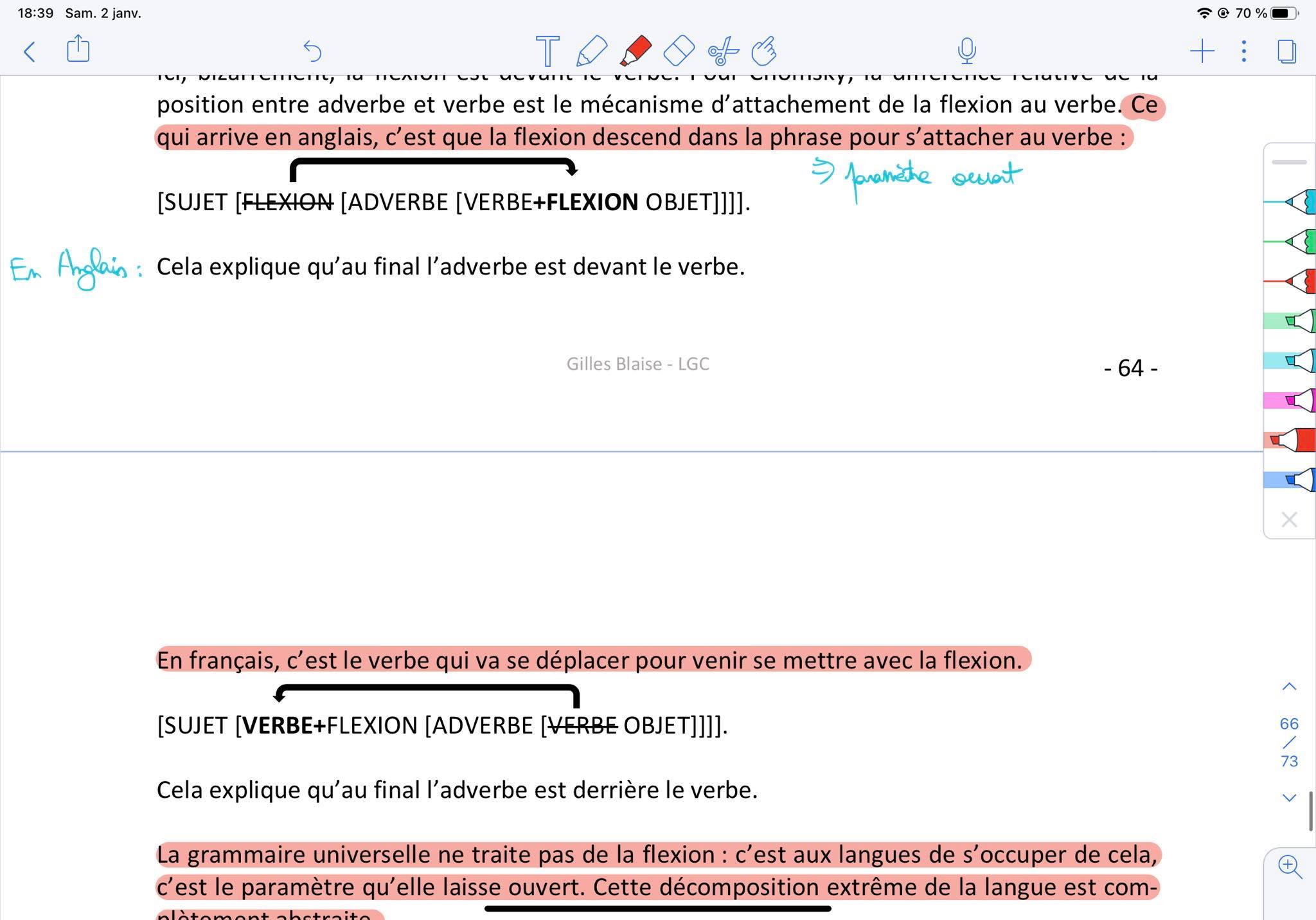The image size is (1316, 920).
Task: Click the vertical scrollbar thumb
Action: (x=1310, y=812)
